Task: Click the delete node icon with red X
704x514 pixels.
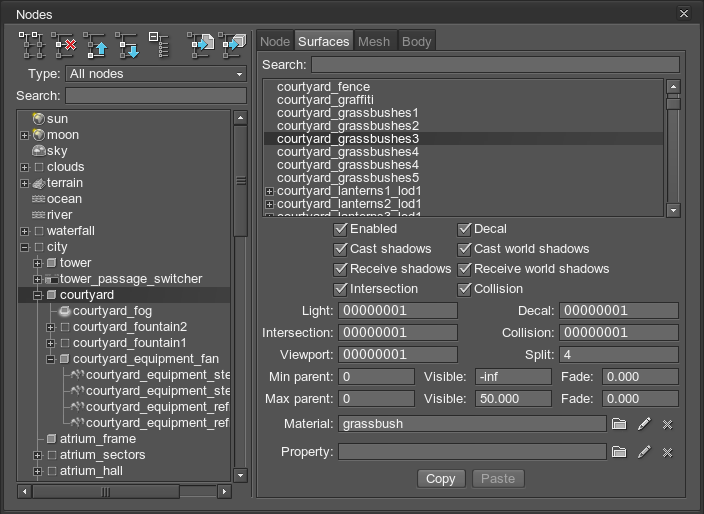Action: pyautogui.click(x=64, y=45)
